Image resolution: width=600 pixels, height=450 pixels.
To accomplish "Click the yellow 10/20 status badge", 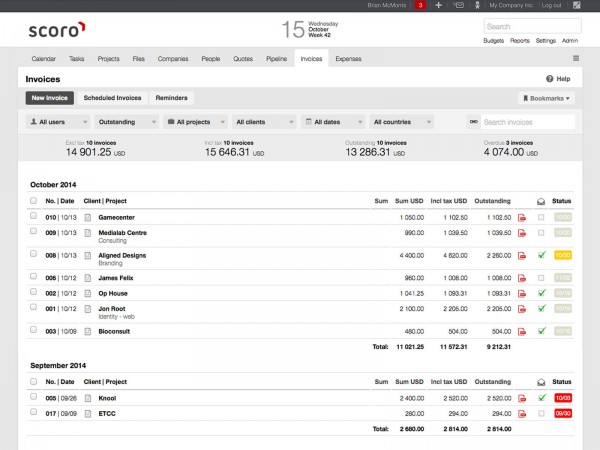I will pyautogui.click(x=562, y=255).
